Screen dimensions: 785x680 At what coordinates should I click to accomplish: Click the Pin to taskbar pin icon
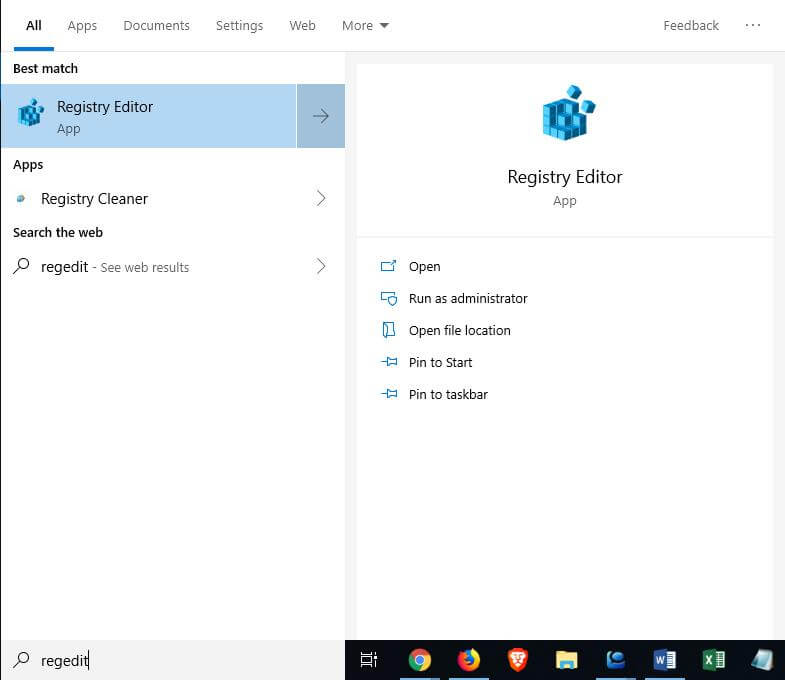coord(389,394)
